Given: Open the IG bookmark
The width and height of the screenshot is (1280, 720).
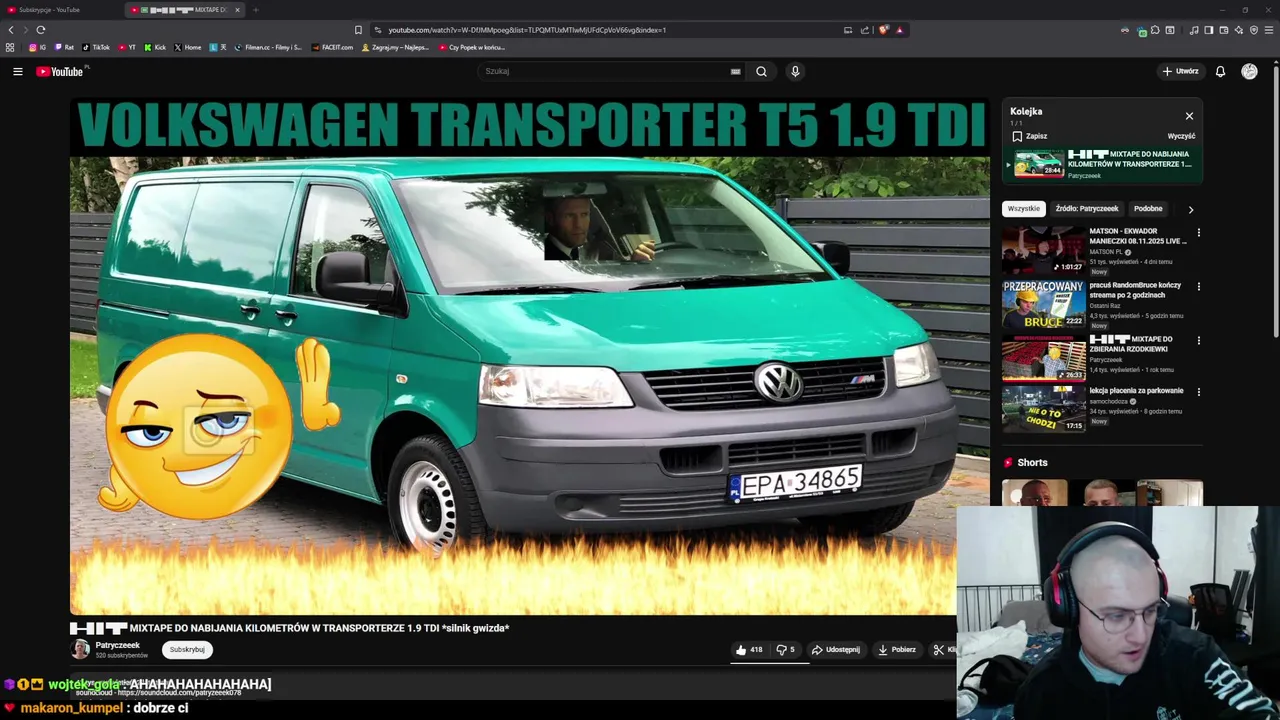Looking at the screenshot, I should click(x=37, y=47).
